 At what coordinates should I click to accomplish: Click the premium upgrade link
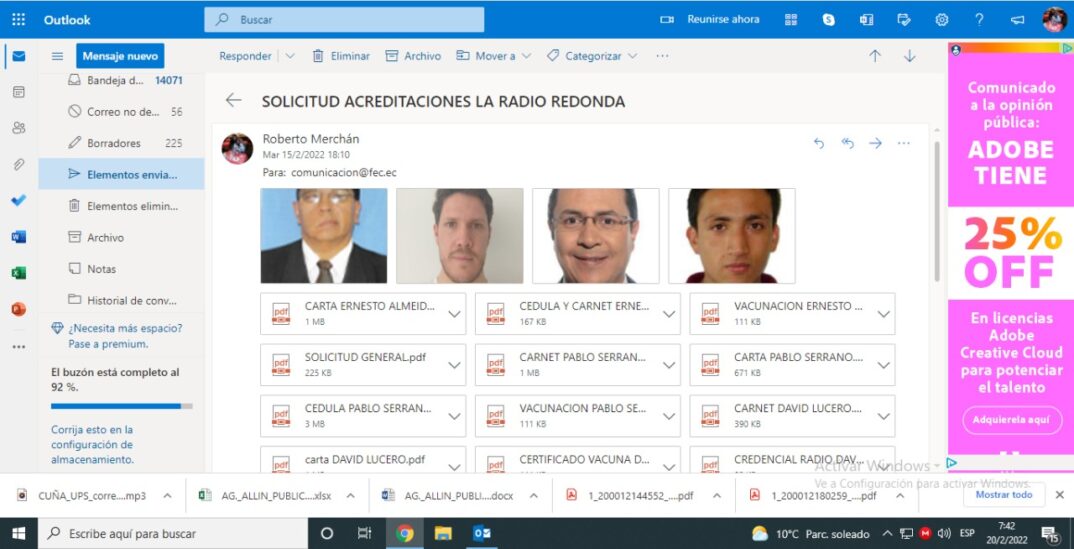(x=117, y=336)
